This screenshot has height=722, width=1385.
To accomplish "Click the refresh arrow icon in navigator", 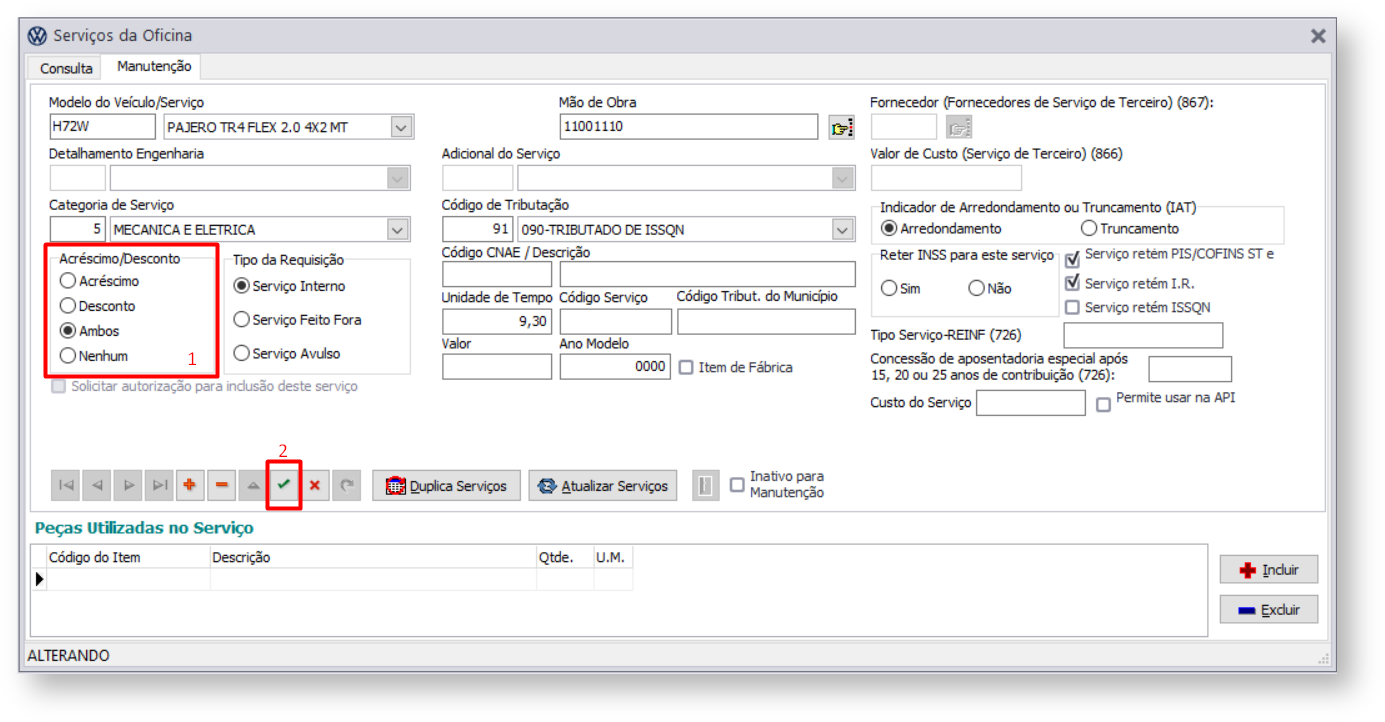I will tap(347, 485).
